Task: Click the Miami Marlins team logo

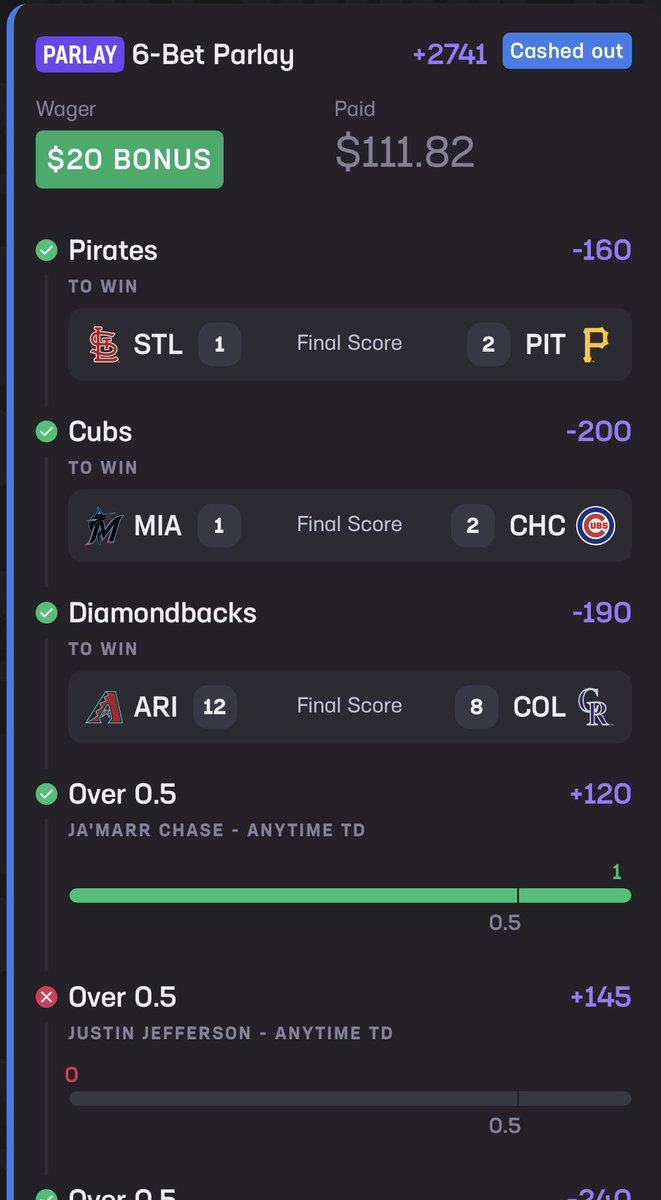Action: tap(104, 526)
